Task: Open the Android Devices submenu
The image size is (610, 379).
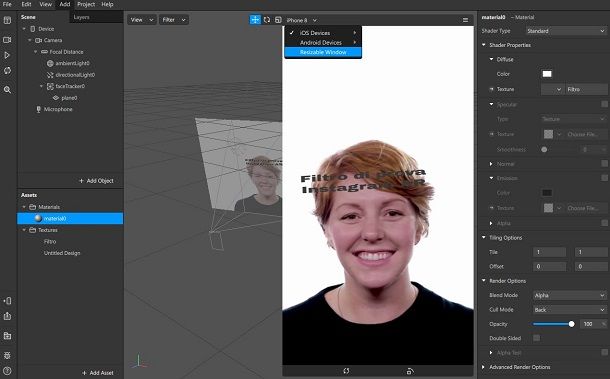Action: (x=323, y=42)
